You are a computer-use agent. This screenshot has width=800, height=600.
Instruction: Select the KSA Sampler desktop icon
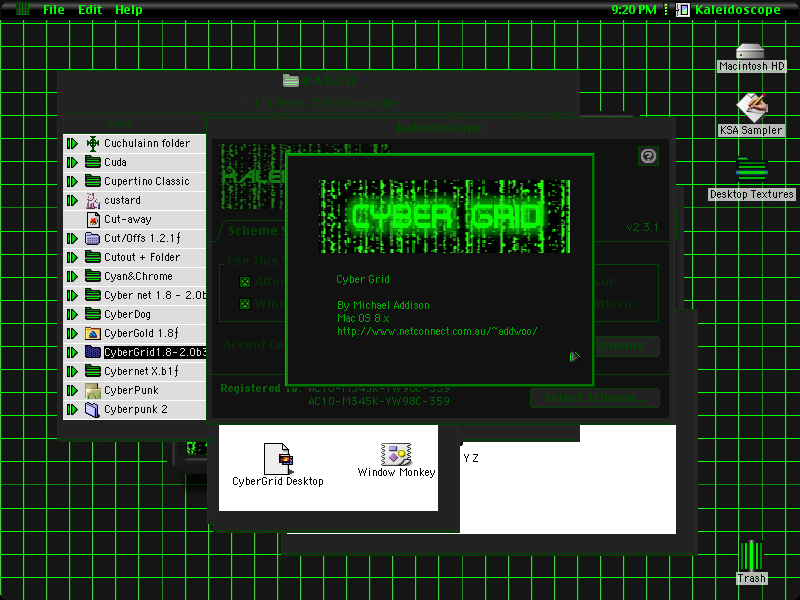pyautogui.click(x=751, y=108)
